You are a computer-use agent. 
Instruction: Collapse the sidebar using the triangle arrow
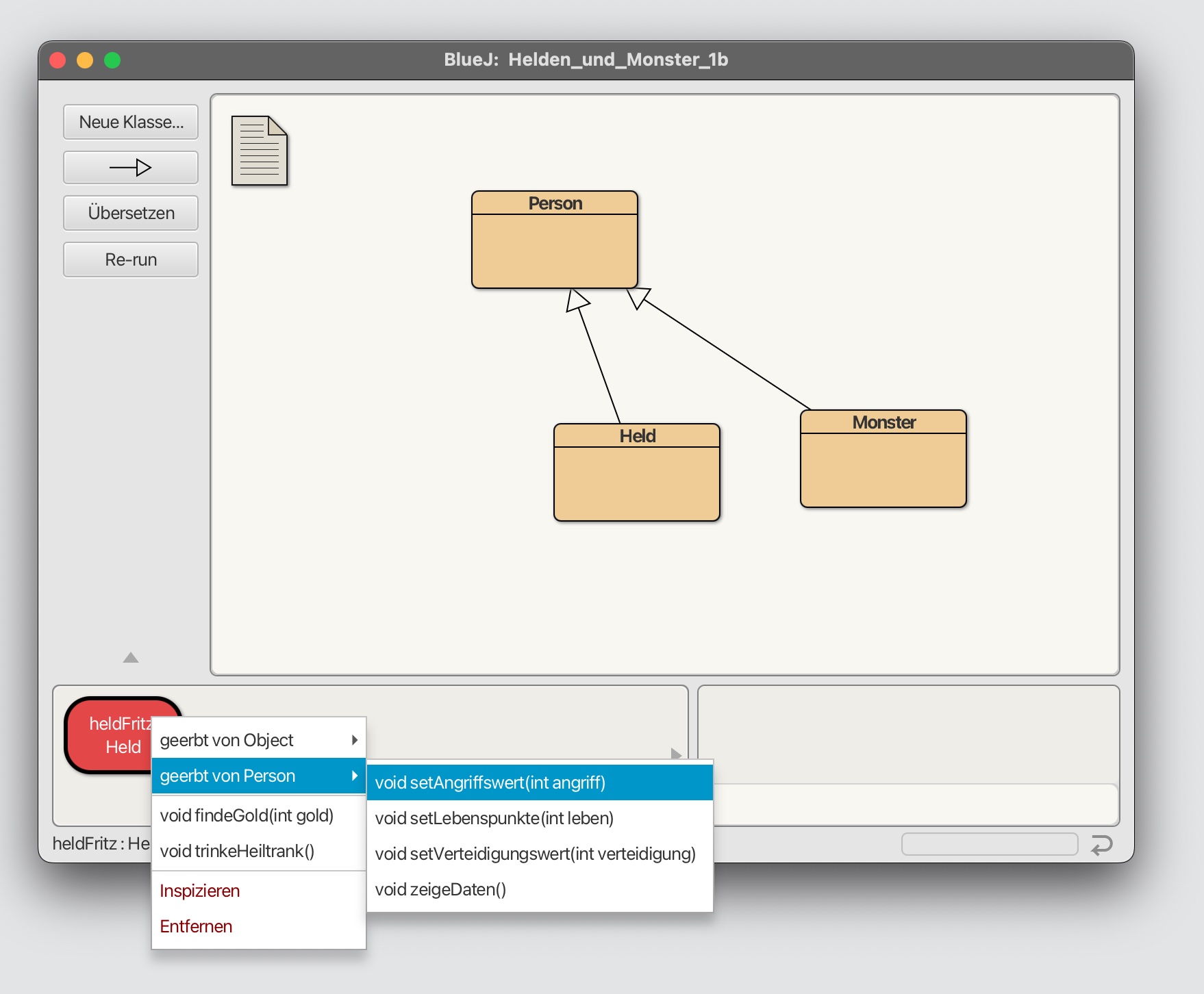coord(131,658)
